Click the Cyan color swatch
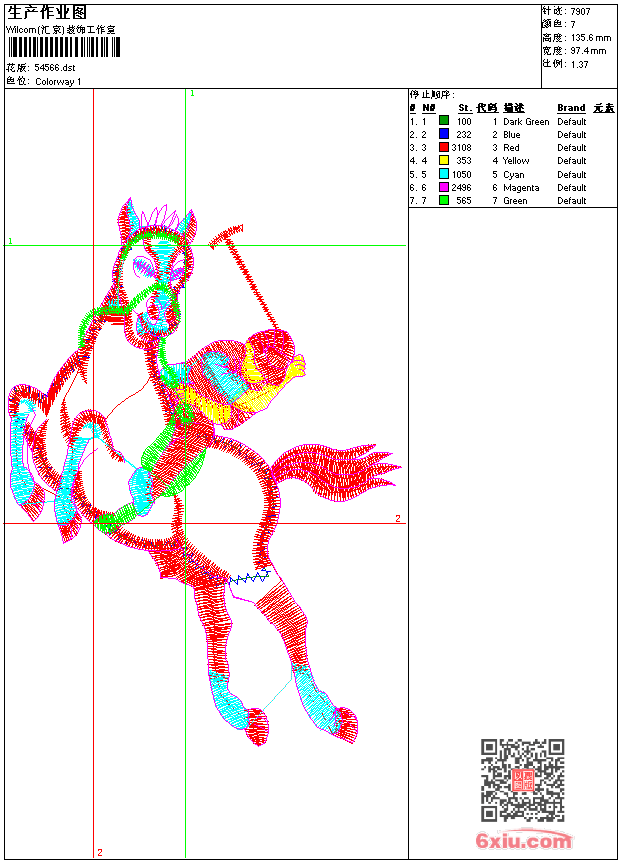Image resolution: width=620 pixels, height=860 pixels. tap(444, 174)
